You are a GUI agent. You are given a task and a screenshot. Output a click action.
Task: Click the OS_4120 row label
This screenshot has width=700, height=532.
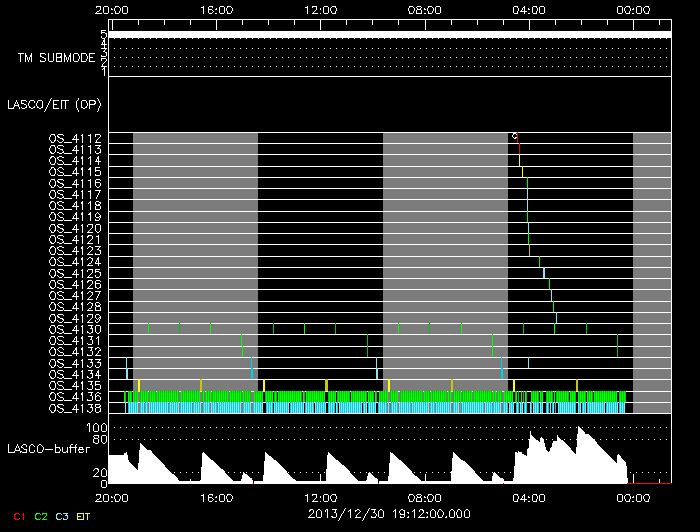[x=75, y=228]
